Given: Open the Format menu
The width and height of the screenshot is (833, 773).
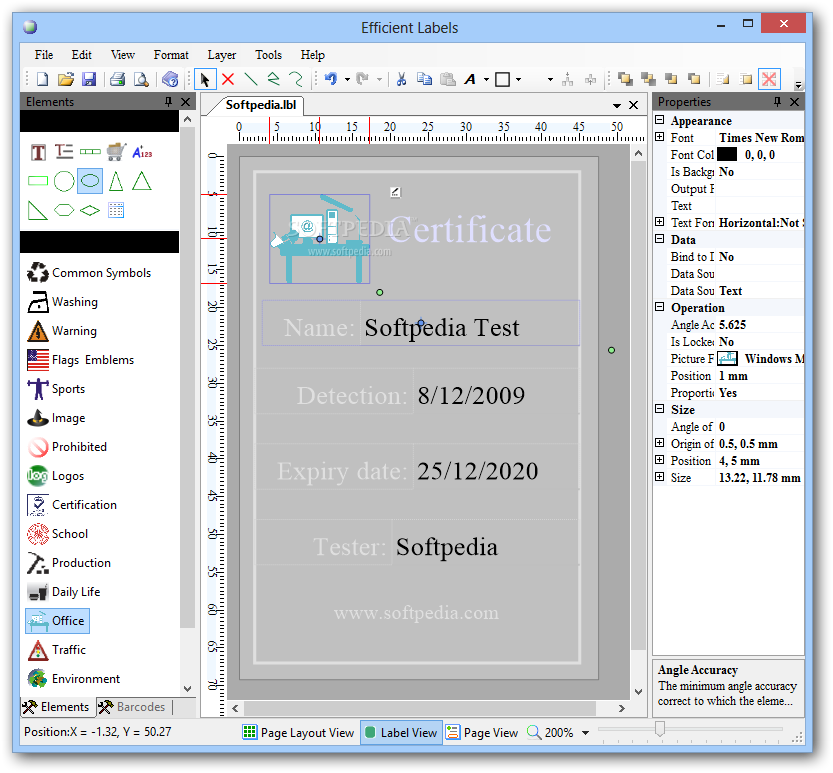Looking at the screenshot, I should [171, 55].
